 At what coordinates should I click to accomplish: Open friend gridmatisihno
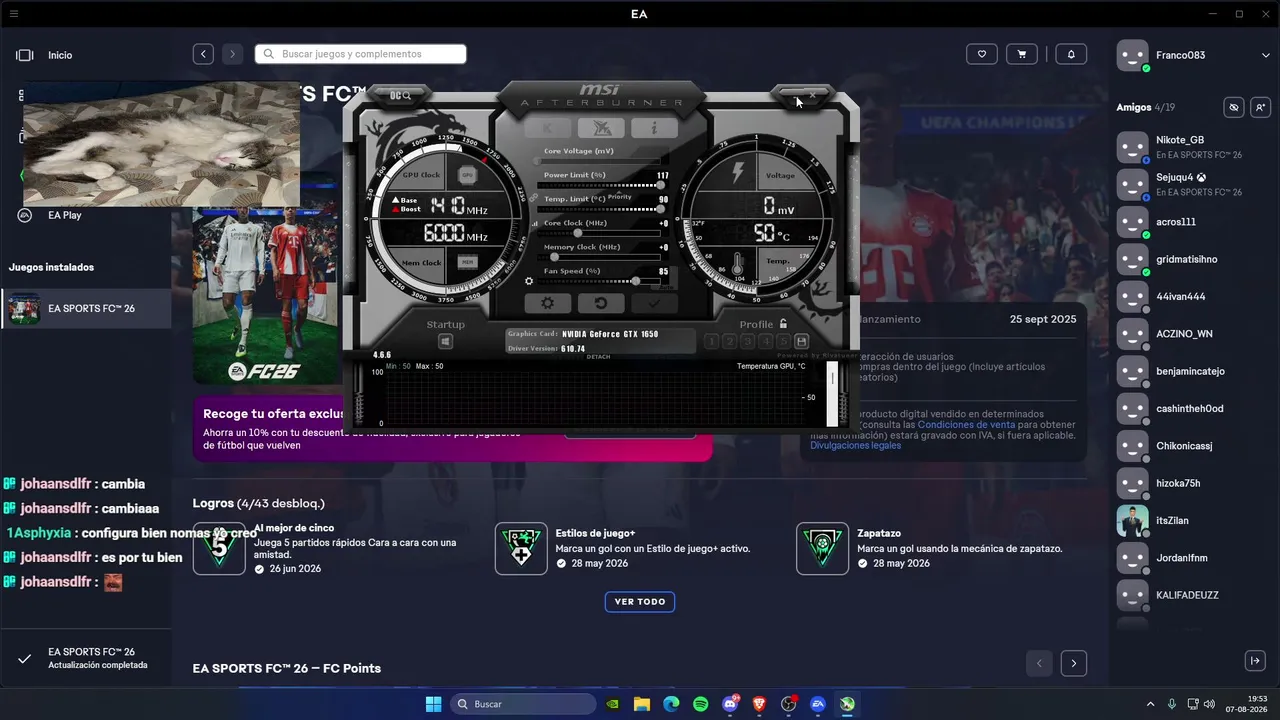pyautogui.click(x=1187, y=259)
